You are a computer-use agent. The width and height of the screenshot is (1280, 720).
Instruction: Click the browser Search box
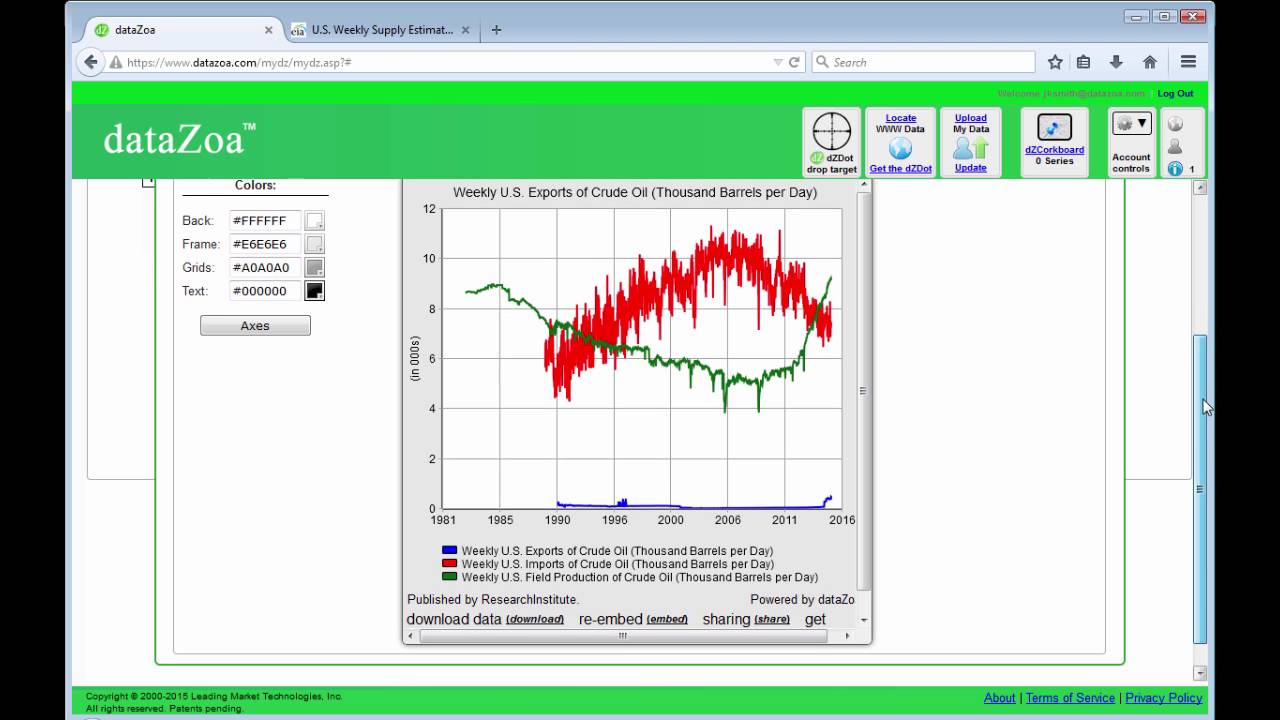(x=923, y=62)
